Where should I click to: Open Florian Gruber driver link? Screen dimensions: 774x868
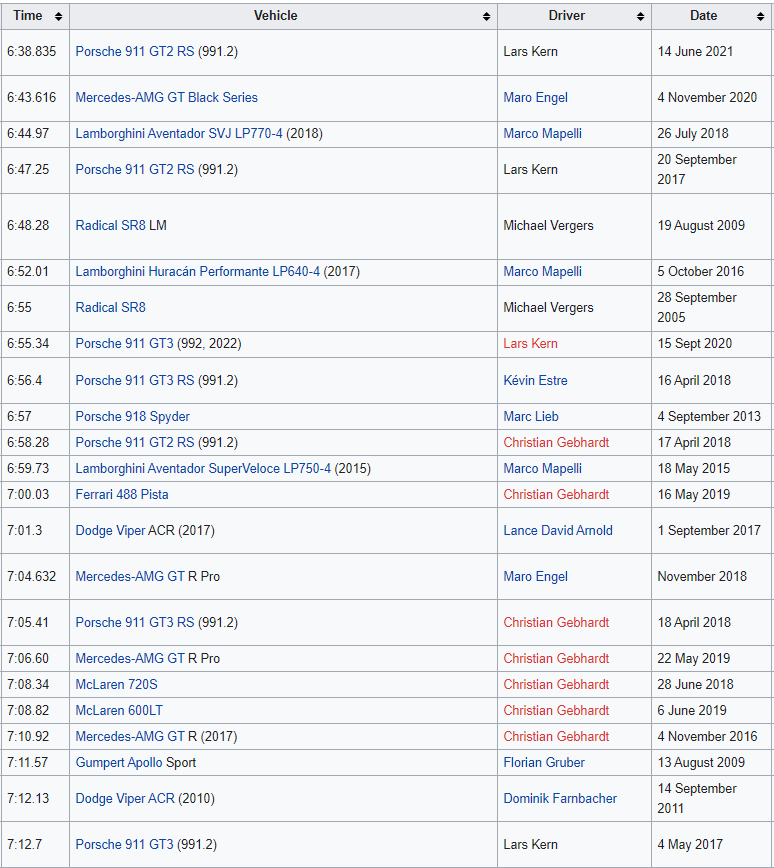point(544,762)
